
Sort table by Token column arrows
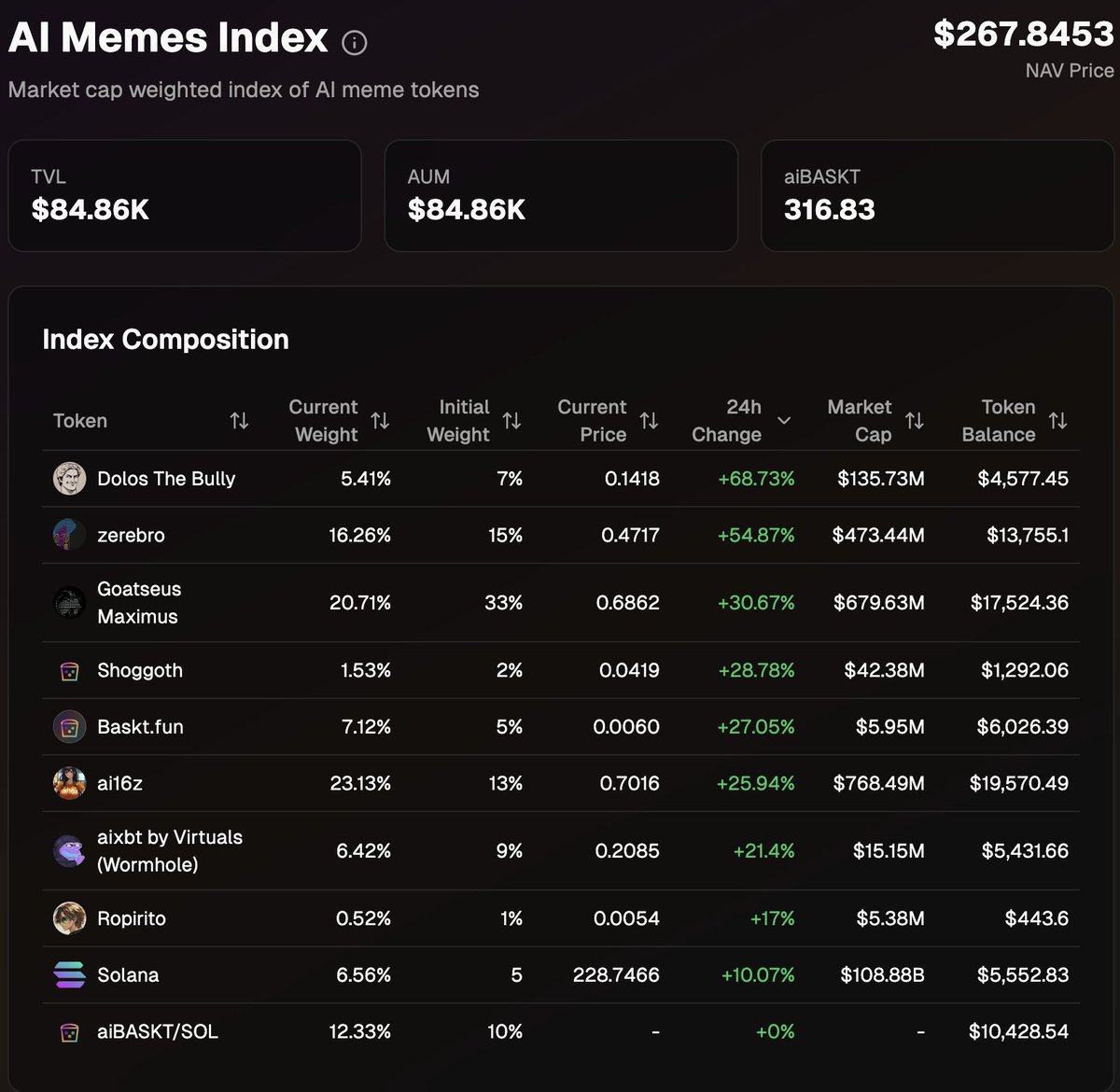(x=239, y=421)
